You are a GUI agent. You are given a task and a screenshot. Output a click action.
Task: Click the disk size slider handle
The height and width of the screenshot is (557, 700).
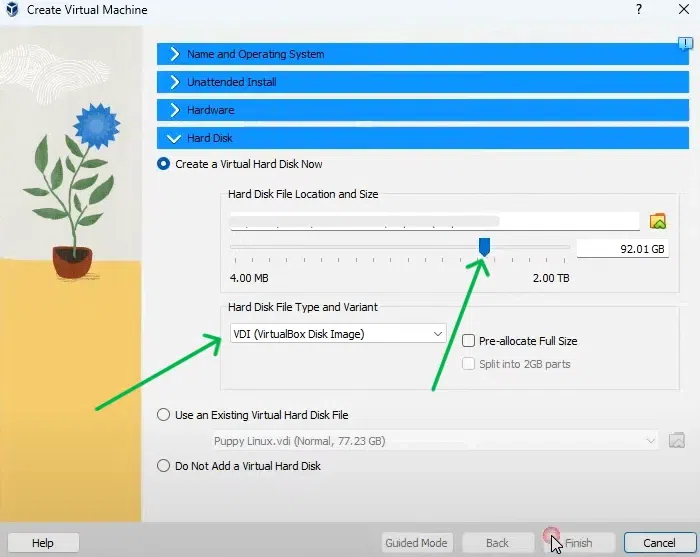484,247
